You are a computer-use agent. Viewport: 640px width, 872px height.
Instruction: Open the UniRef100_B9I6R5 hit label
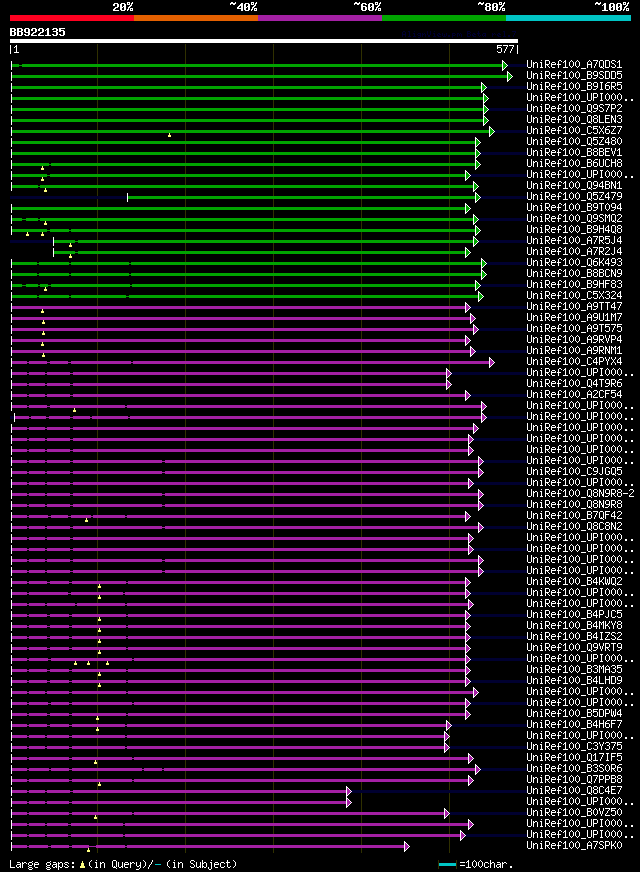pyautogui.click(x=574, y=87)
